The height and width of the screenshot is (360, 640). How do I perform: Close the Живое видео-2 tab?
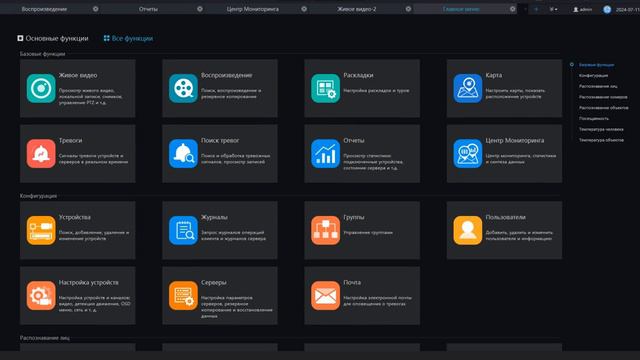coord(408,9)
